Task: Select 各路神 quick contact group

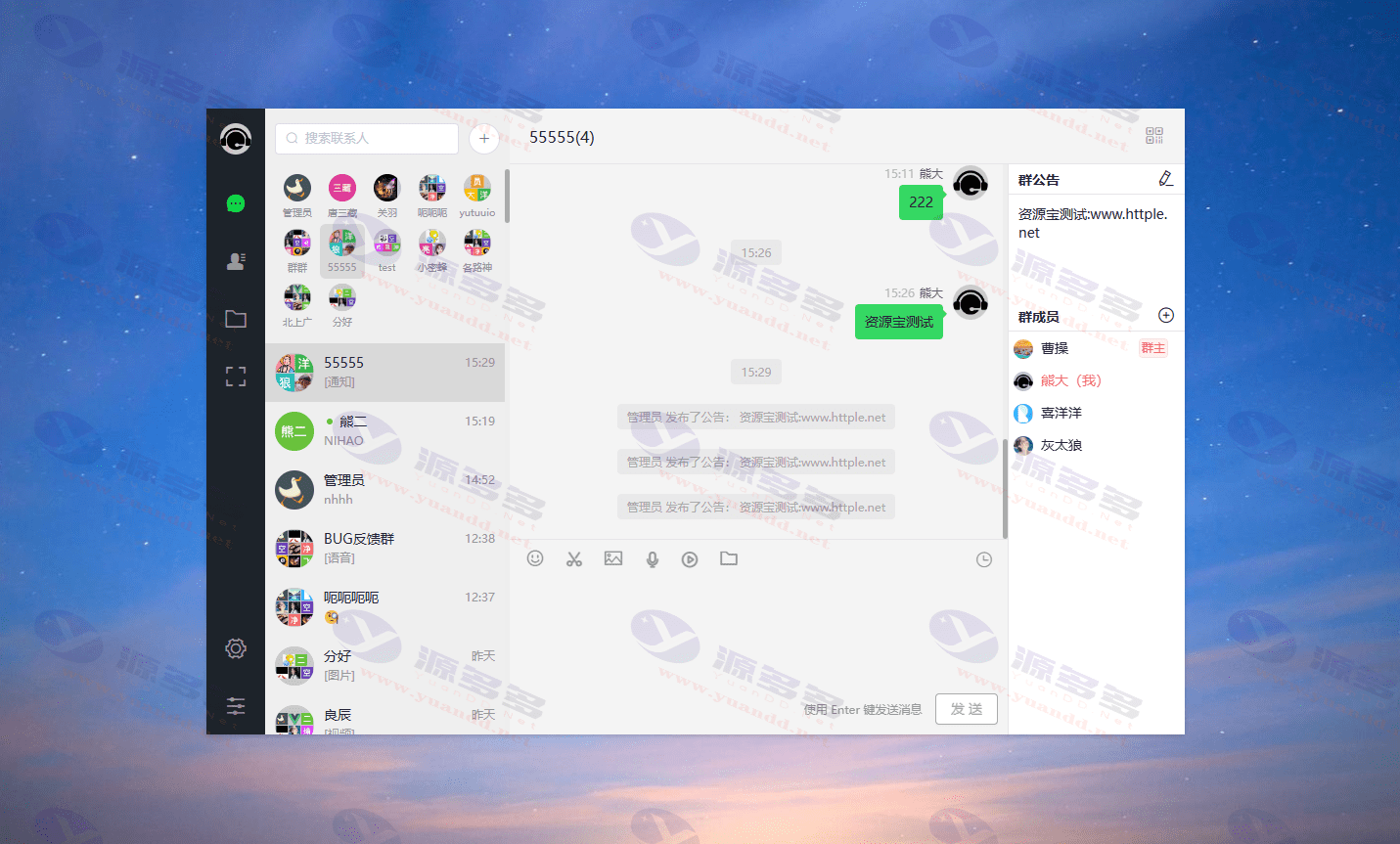Action: pos(477,250)
